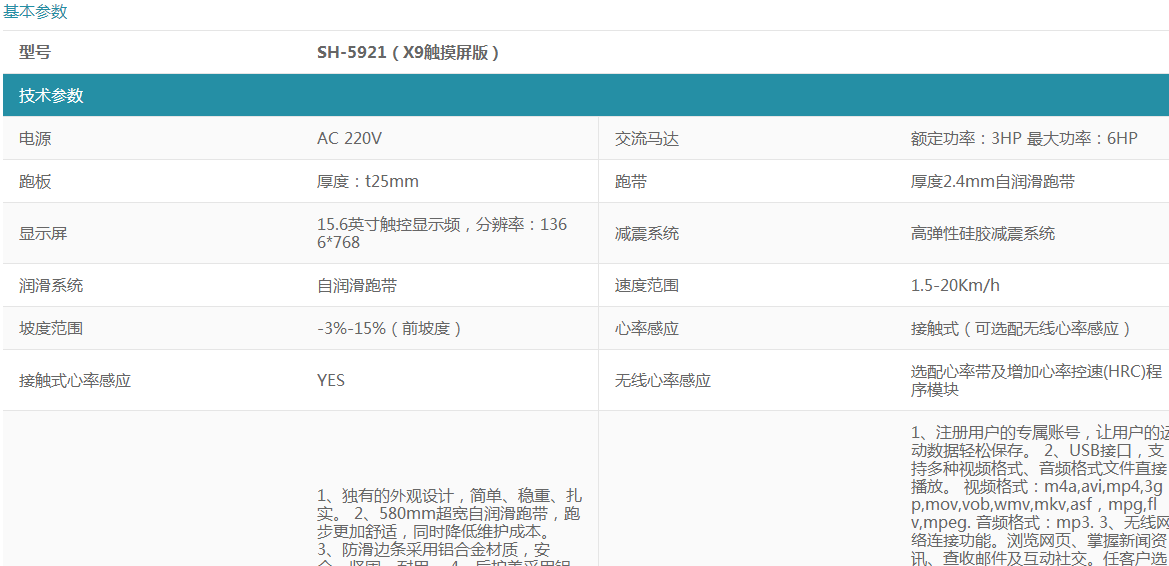Image resolution: width=1169 pixels, height=566 pixels.
Task: Click the 显示屏 parameter label
Action: click(x=43, y=234)
